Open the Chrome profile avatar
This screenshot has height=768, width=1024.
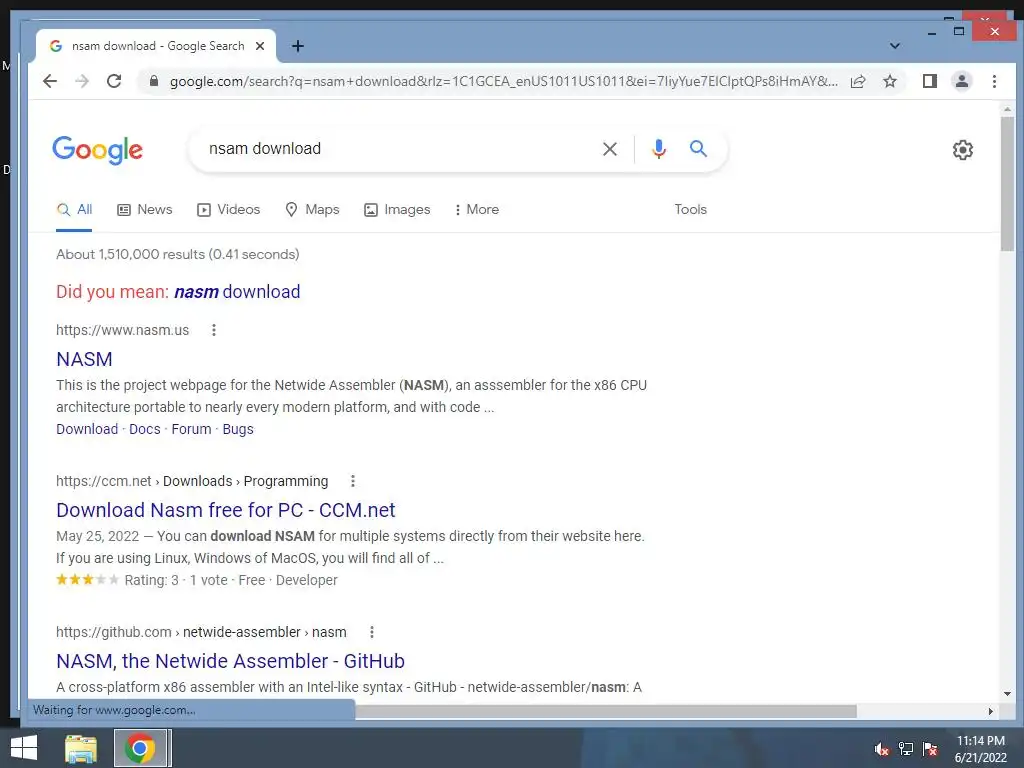click(961, 81)
